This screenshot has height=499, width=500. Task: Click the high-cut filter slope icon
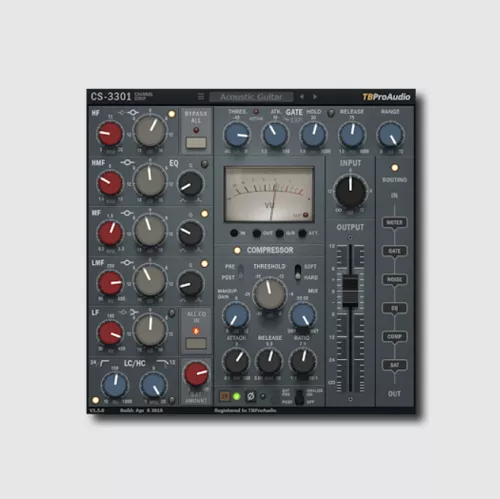coord(163,363)
